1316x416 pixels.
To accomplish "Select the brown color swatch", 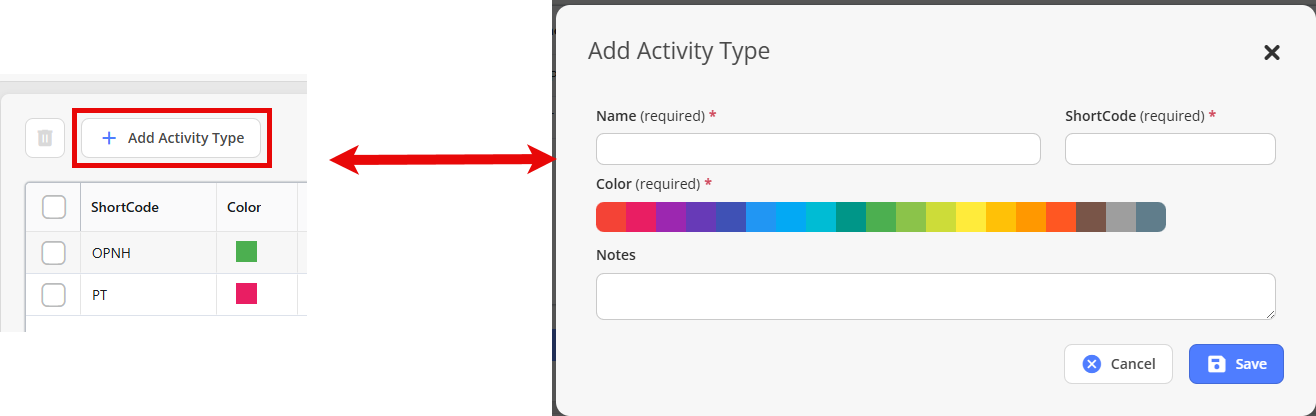I will click(1091, 217).
